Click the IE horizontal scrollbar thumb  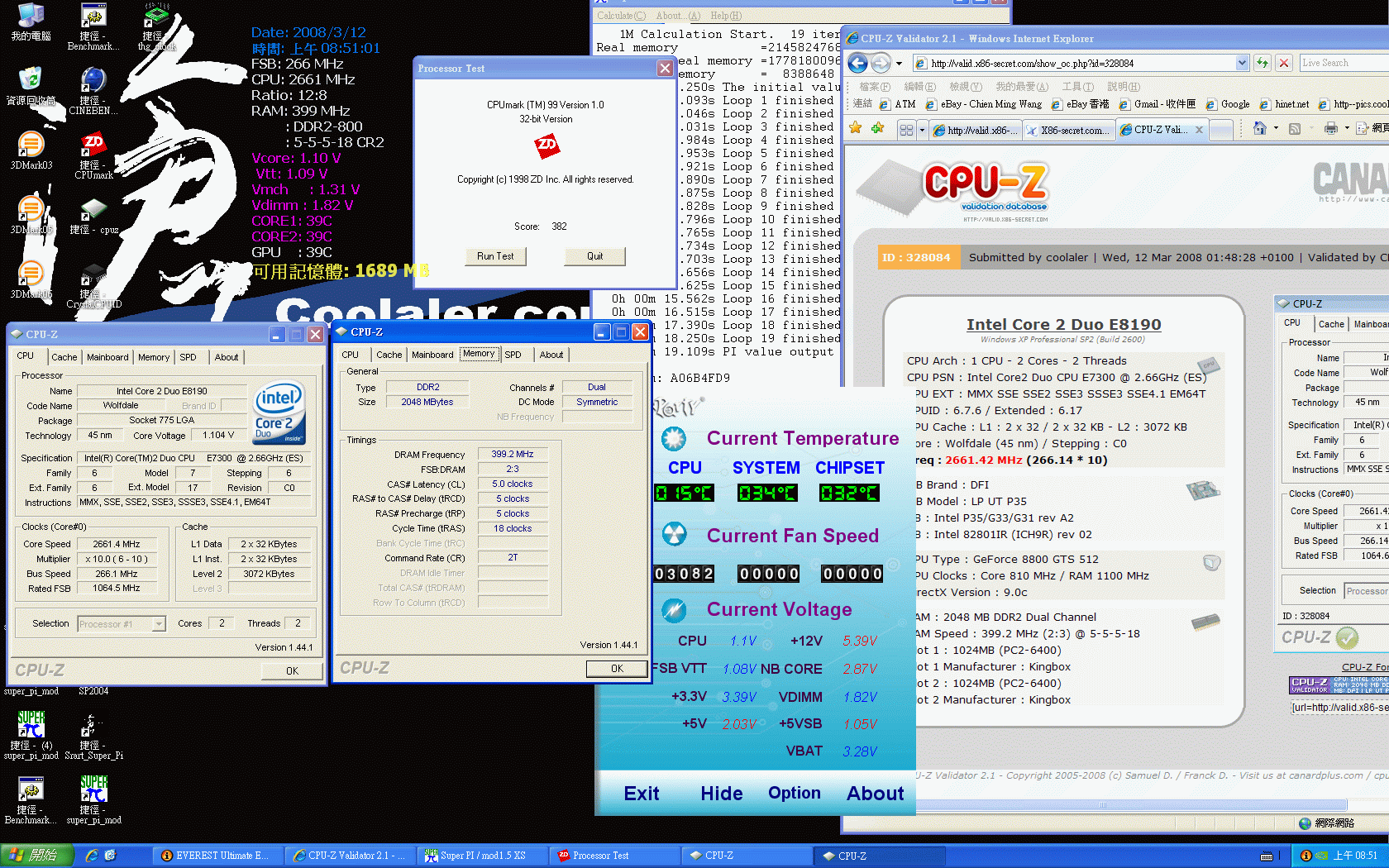point(1102,804)
